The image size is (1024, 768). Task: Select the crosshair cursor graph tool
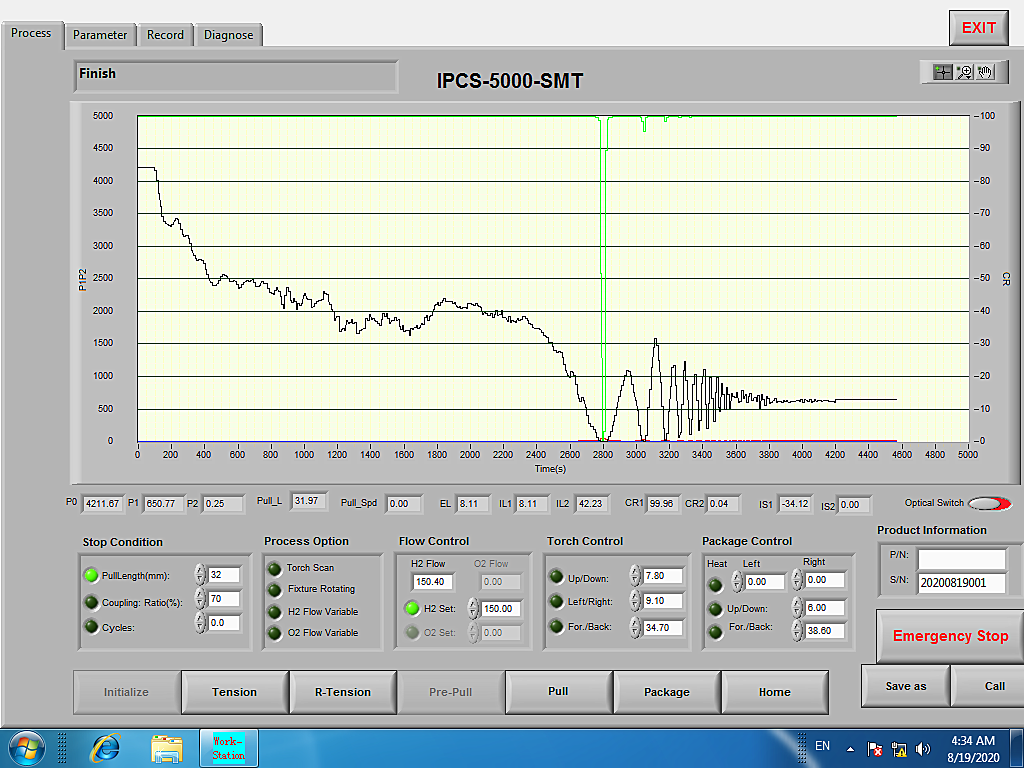[941, 72]
